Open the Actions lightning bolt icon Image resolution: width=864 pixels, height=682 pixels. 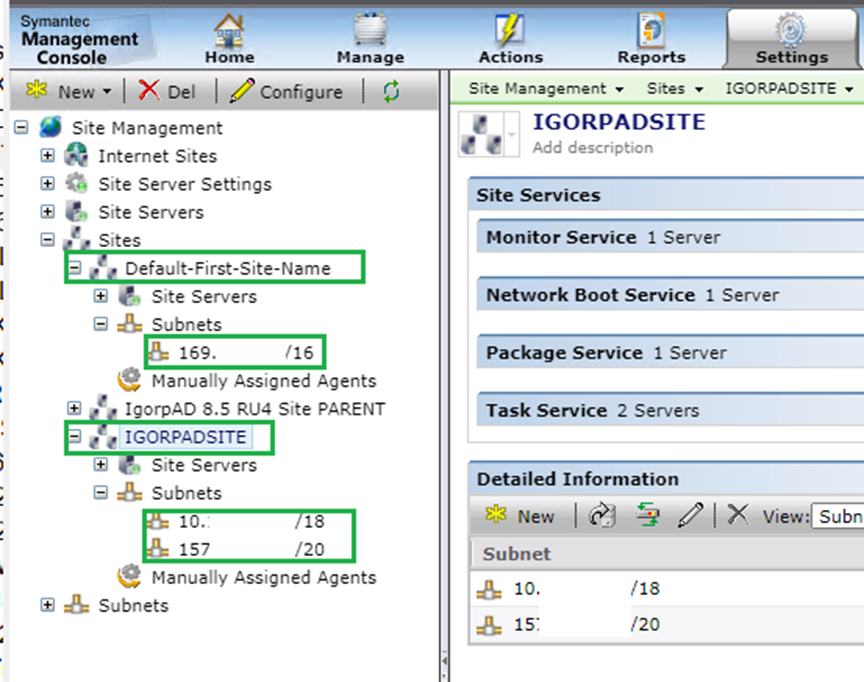[510, 30]
